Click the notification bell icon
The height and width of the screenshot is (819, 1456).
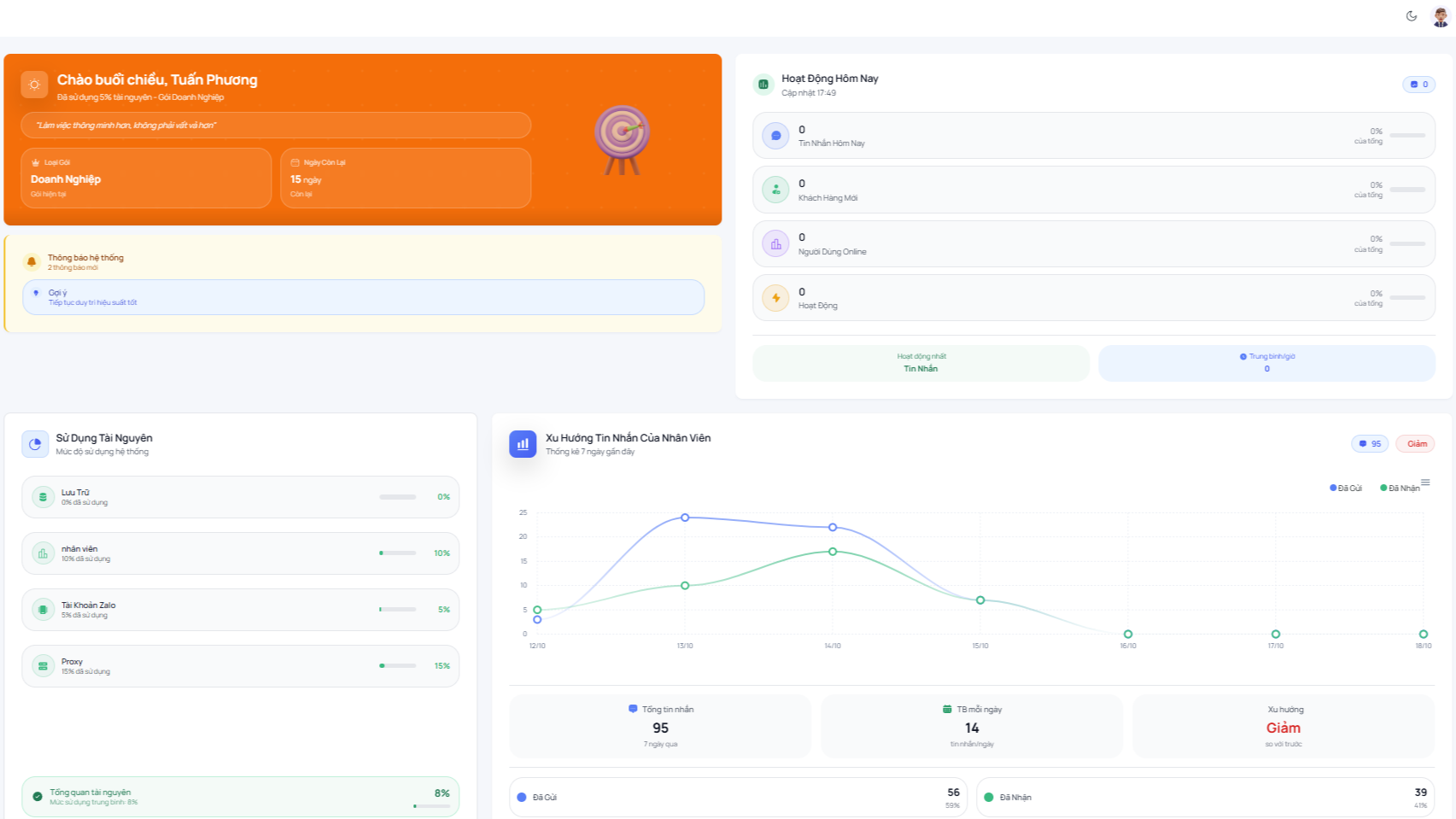(x=32, y=262)
